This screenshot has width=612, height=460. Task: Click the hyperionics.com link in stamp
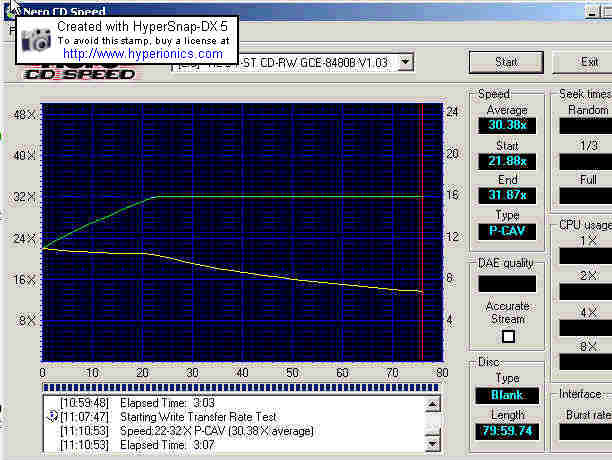(x=143, y=53)
